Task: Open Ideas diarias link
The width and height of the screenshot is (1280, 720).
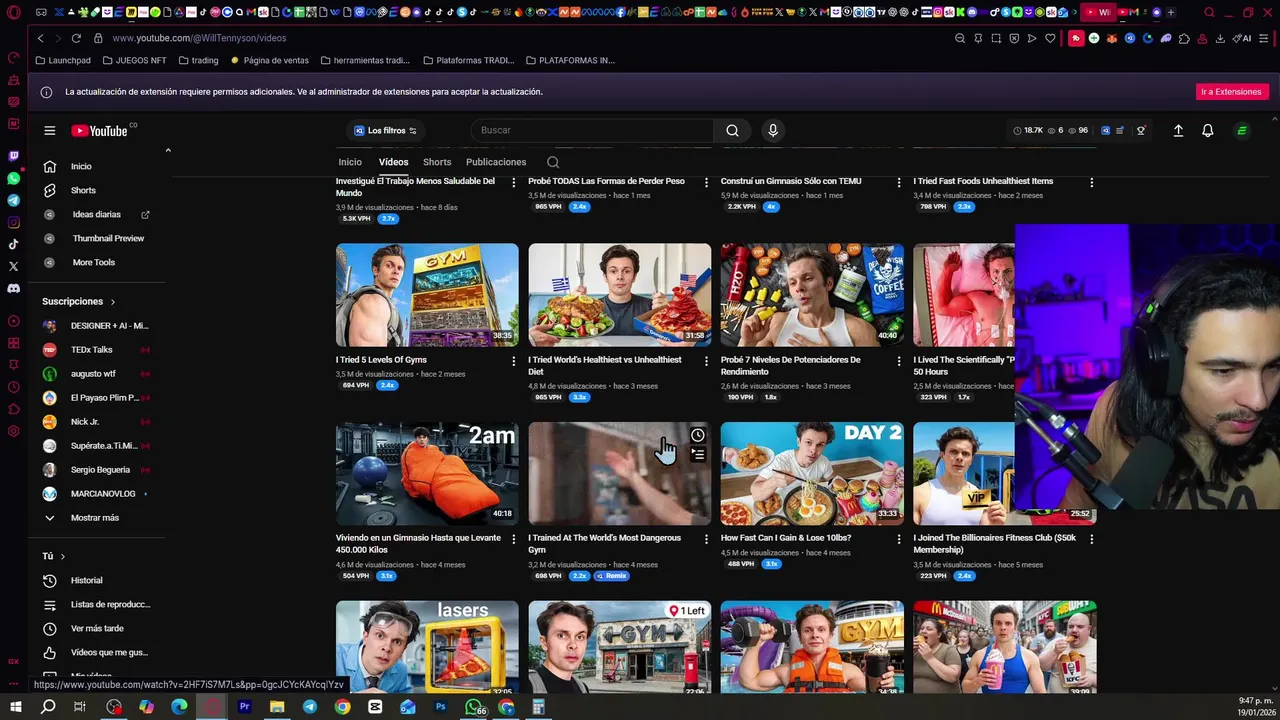Action: [x=96, y=214]
